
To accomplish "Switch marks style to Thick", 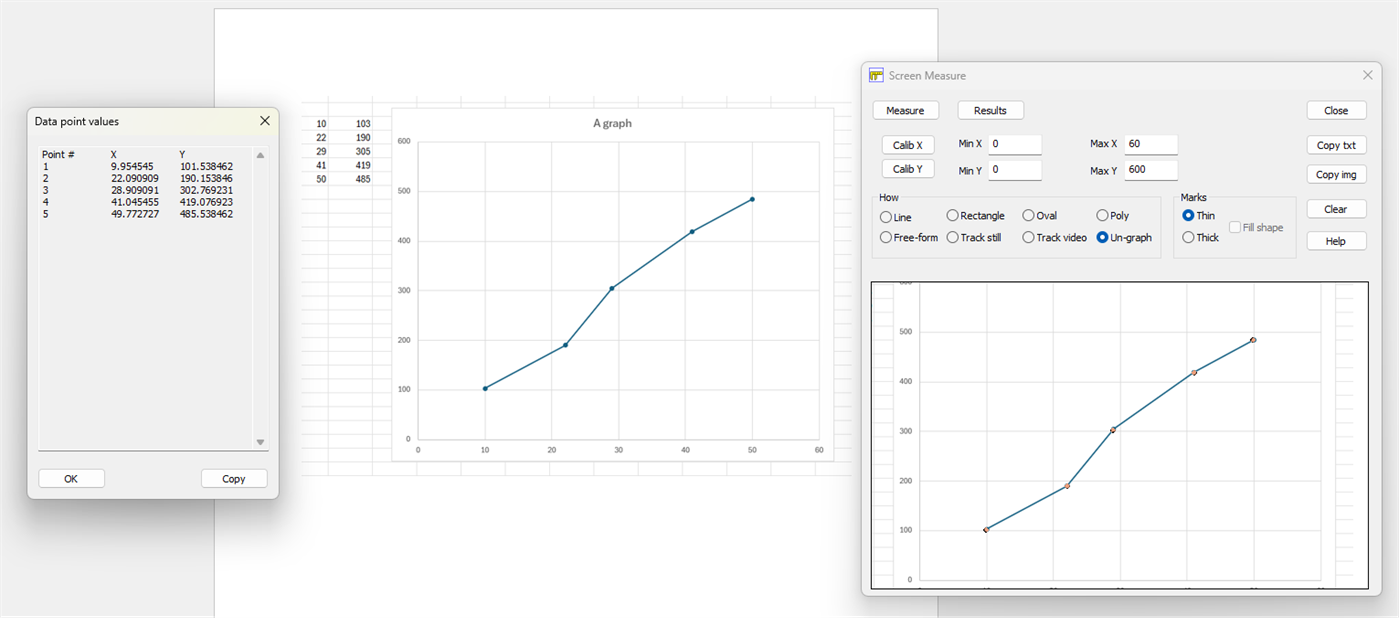I will click(1189, 237).
